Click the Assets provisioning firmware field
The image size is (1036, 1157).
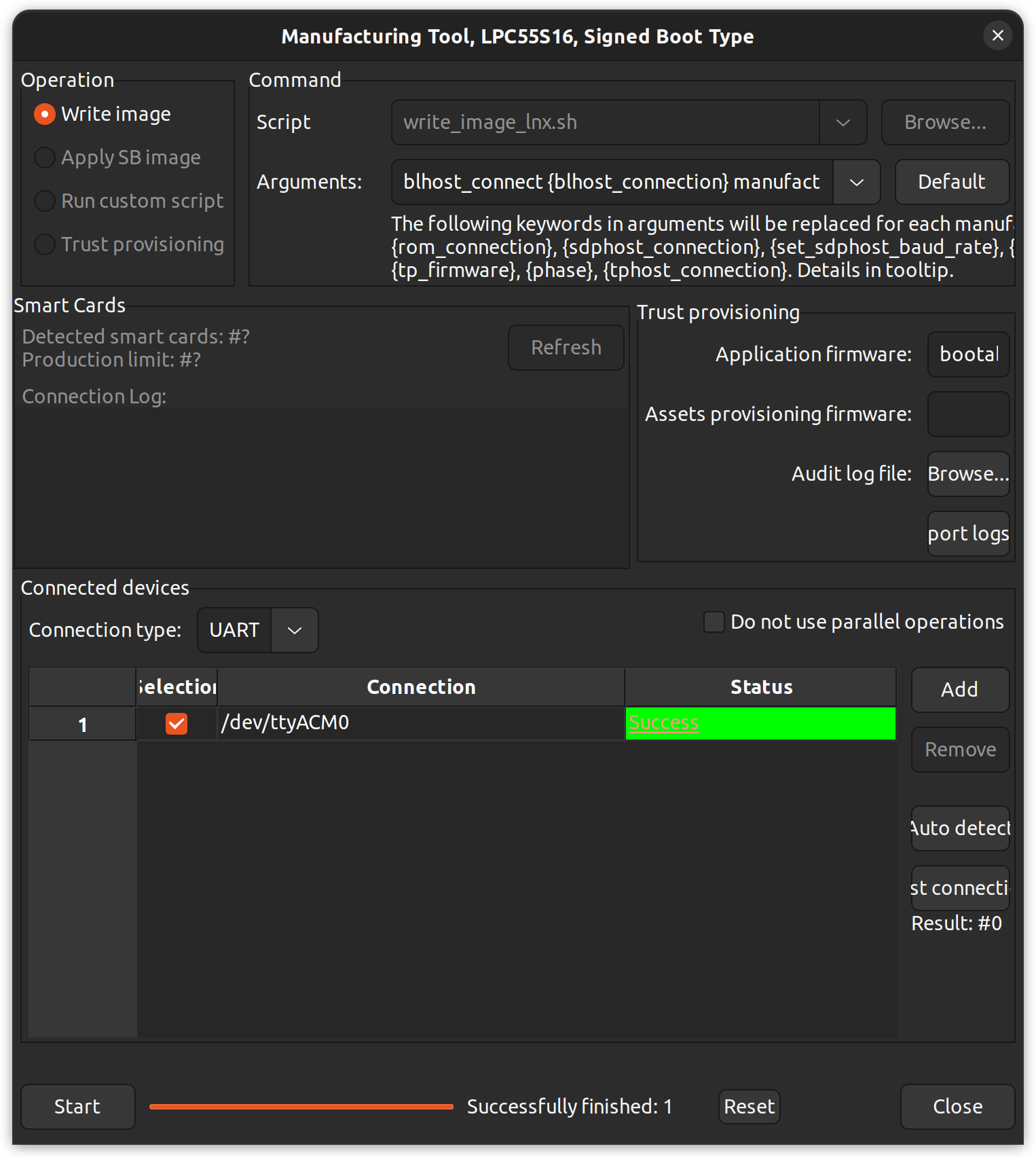coord(967,414)
